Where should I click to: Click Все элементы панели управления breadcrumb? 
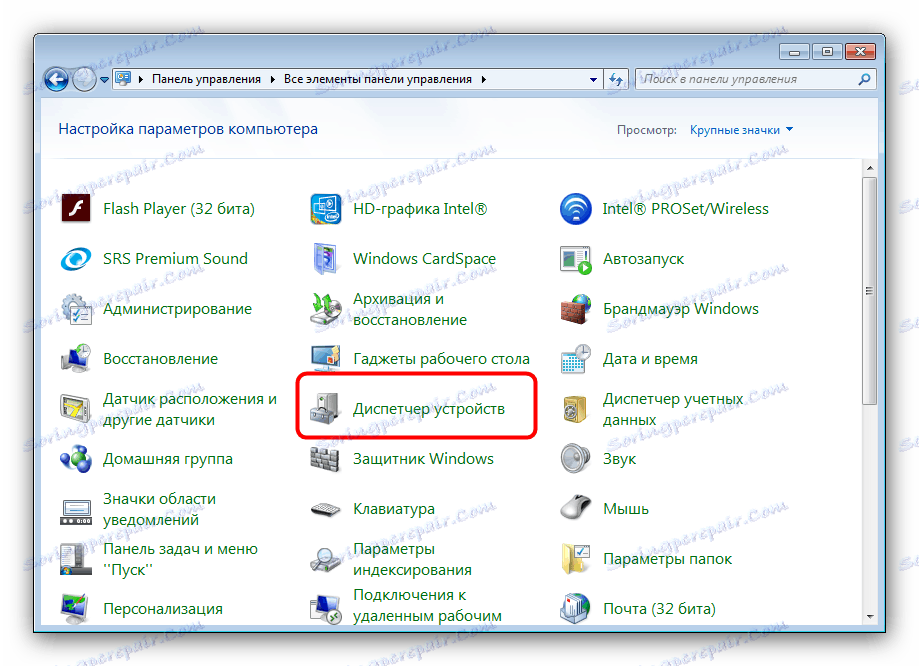pos(377,79)
